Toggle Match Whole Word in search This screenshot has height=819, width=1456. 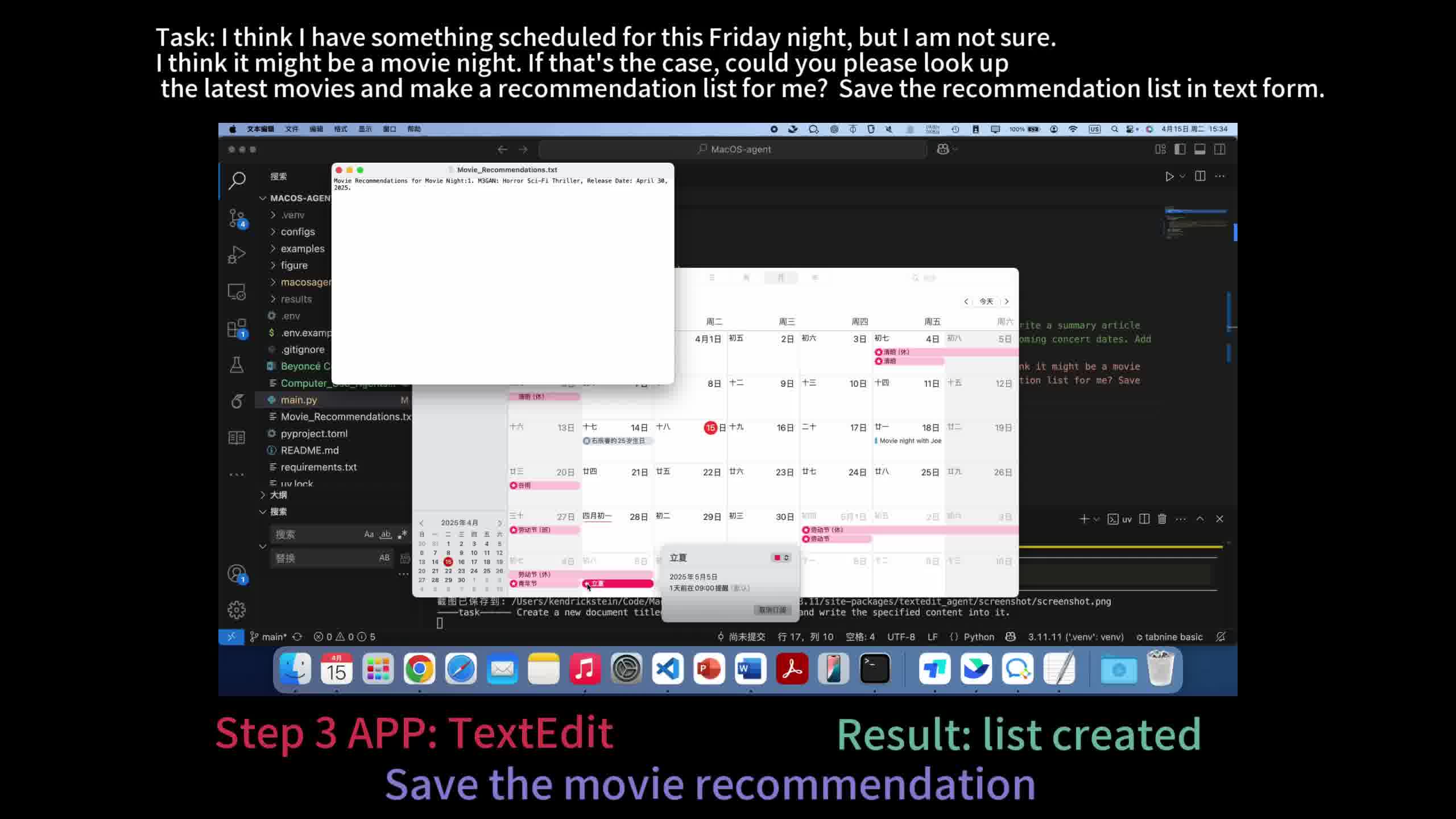pos(386,534)
